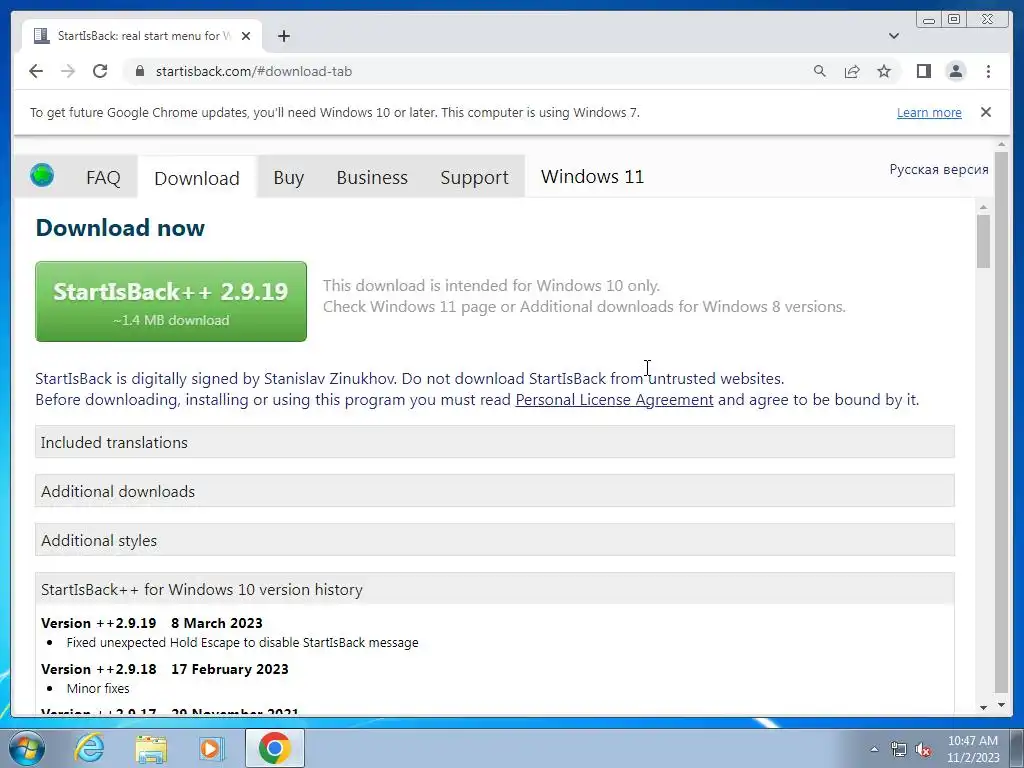1024x768 pixels.
Task: Click the 'Download now' heading
Action: click(x=120, y=228)
